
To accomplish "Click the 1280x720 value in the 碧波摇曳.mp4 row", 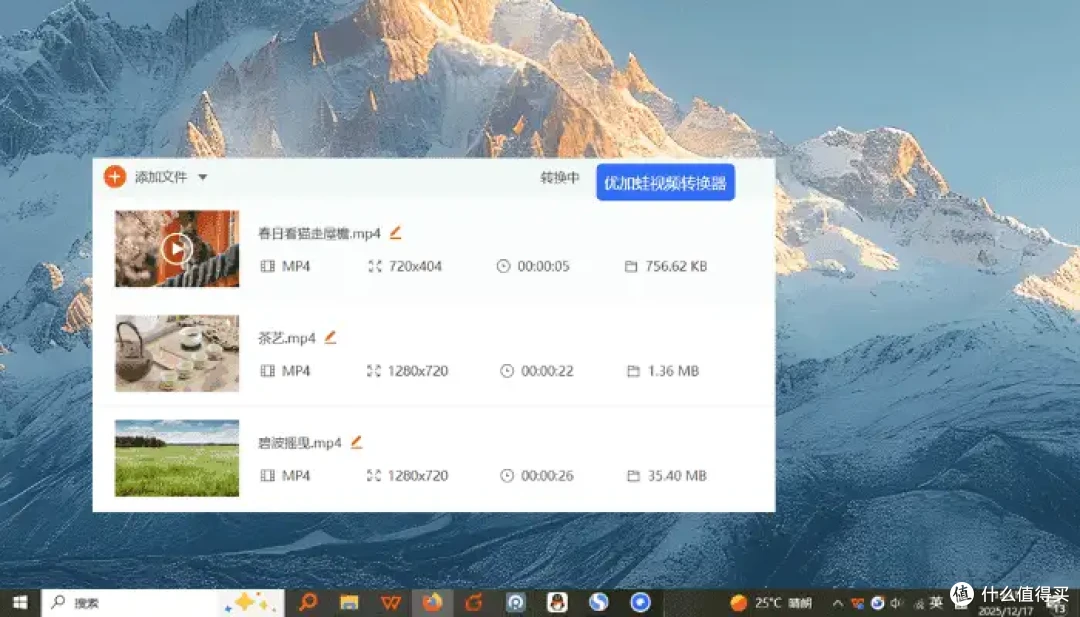I will 418,475.
